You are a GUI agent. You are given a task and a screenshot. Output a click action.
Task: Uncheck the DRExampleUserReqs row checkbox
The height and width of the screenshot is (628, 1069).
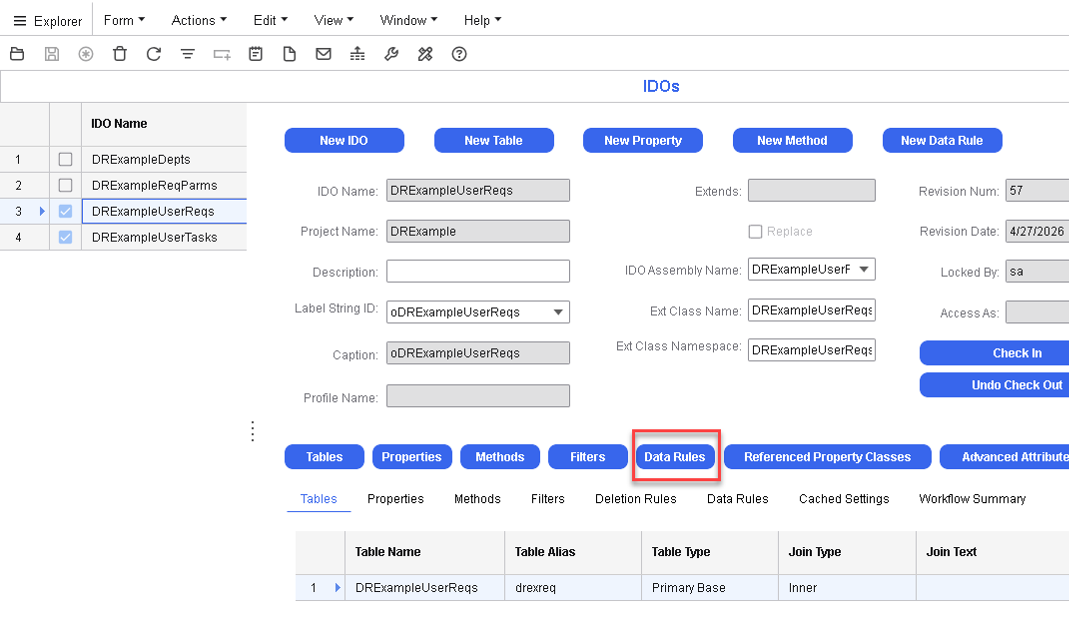[65, 211]
